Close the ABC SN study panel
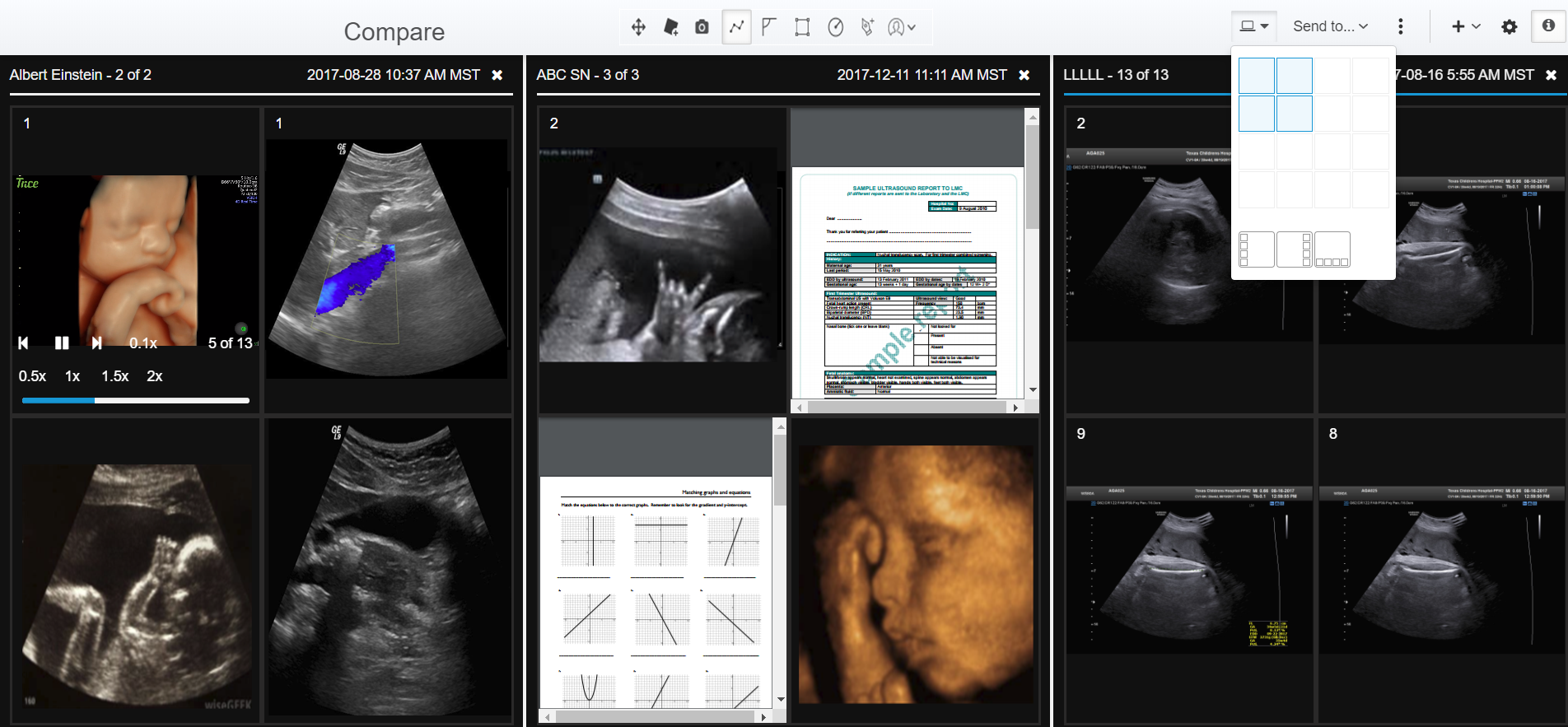Screen dimensions: 1568x727 tap(1024, 75)
